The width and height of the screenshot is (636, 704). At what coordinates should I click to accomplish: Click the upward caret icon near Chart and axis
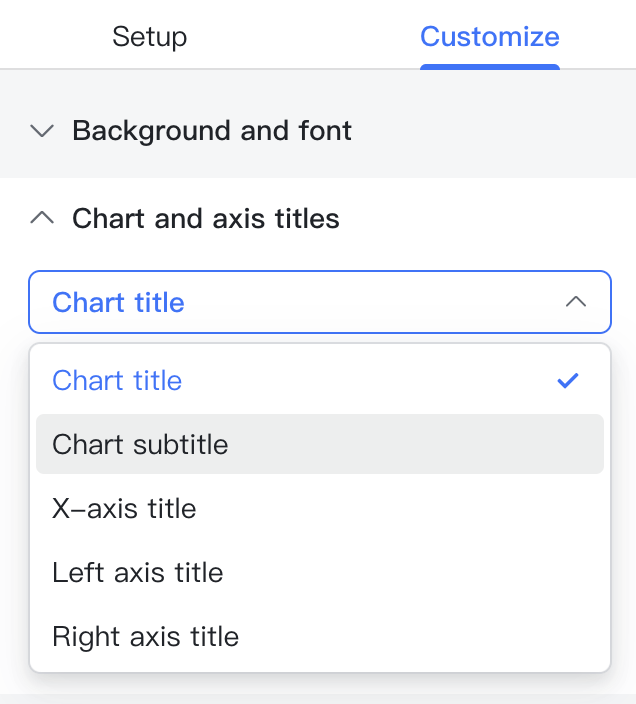42,218
